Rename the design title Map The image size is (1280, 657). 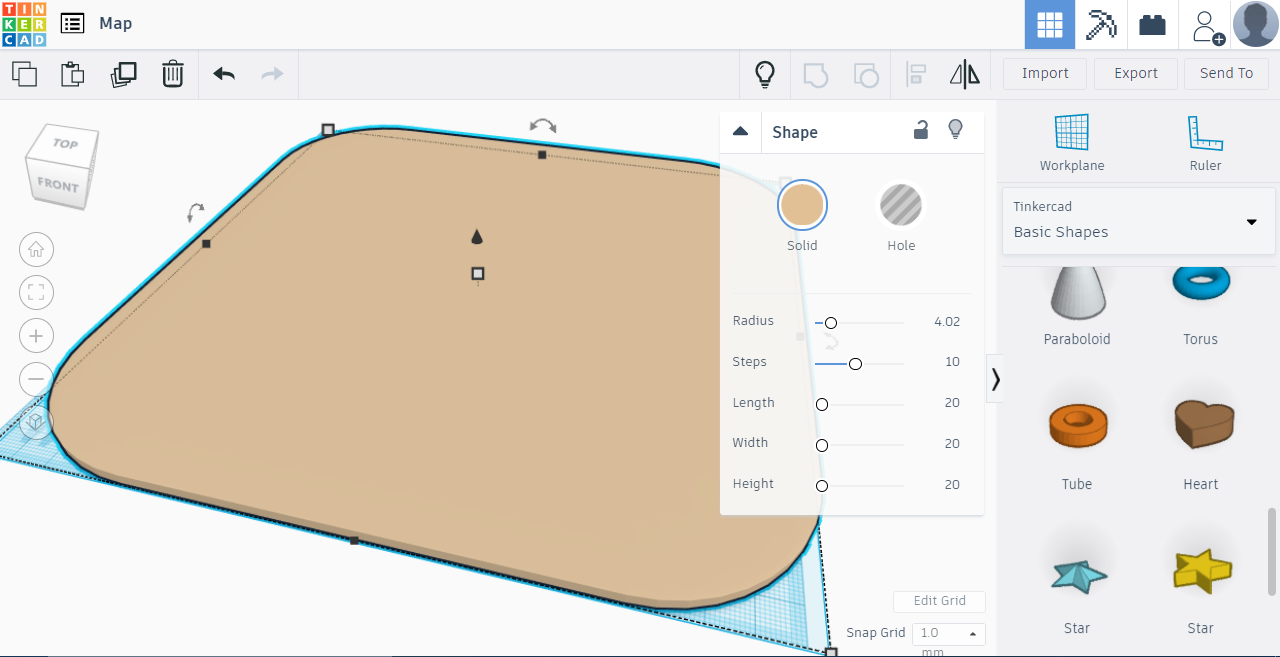115,23
